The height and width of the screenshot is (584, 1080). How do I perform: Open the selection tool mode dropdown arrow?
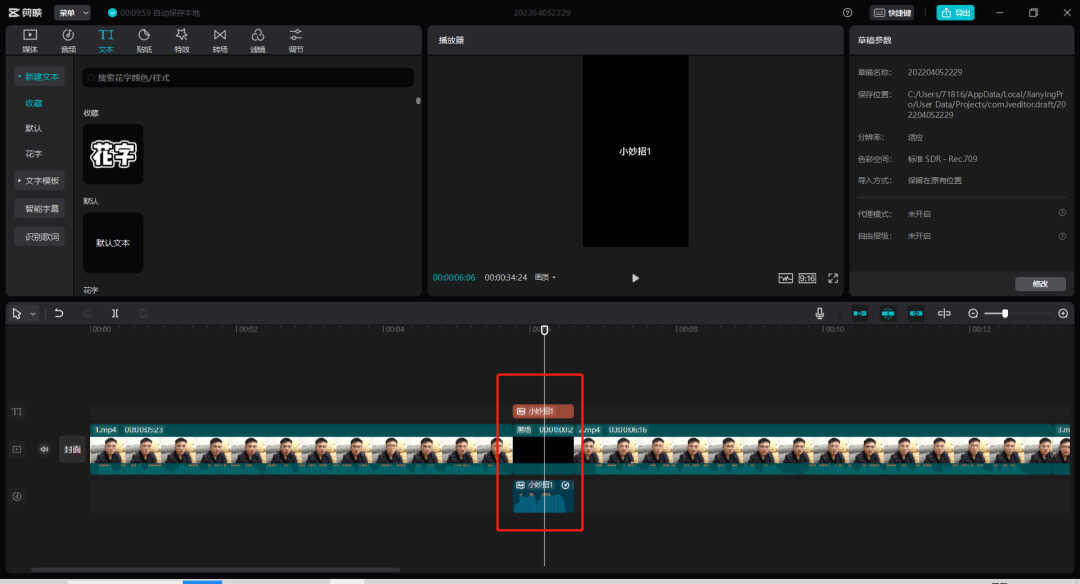(32, 314)
